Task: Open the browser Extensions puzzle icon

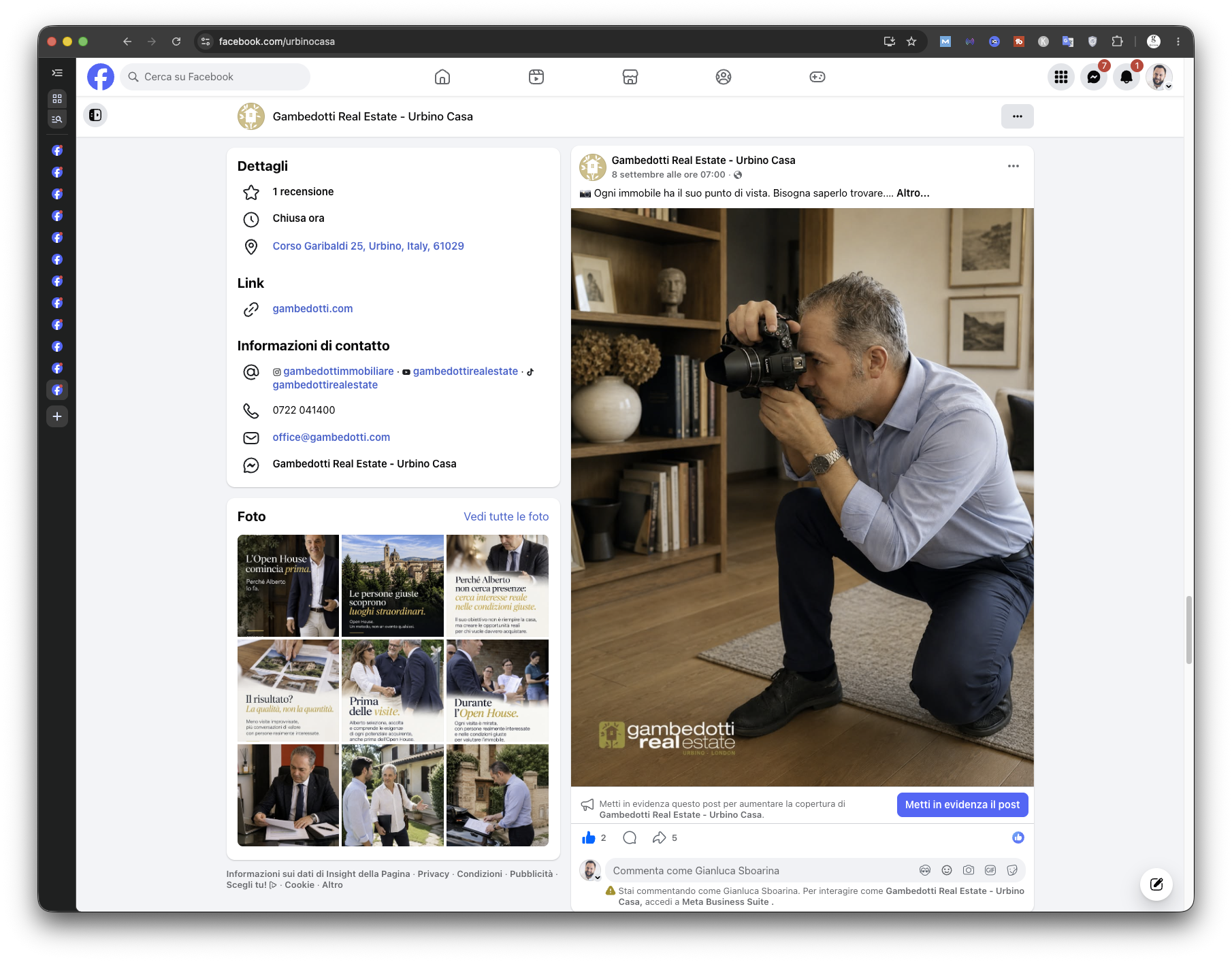Action: tap(1117, 42)
